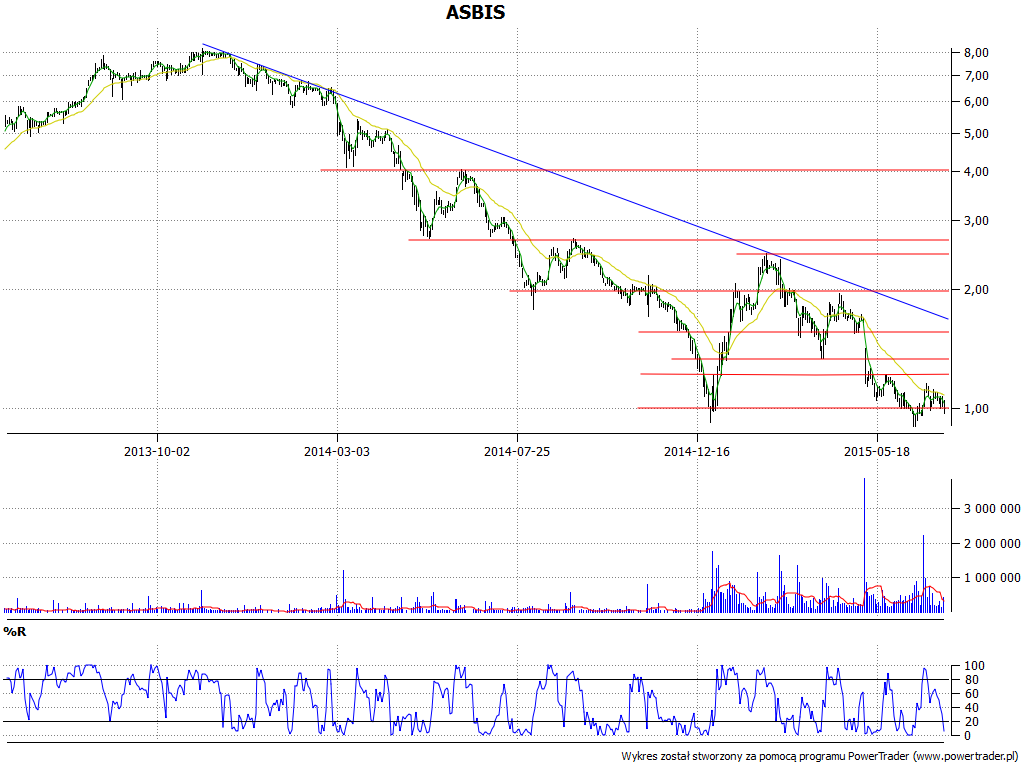Click the 4,00 price axis label
Viewport: 1024px width, 768px height.
tap(977, 172)
